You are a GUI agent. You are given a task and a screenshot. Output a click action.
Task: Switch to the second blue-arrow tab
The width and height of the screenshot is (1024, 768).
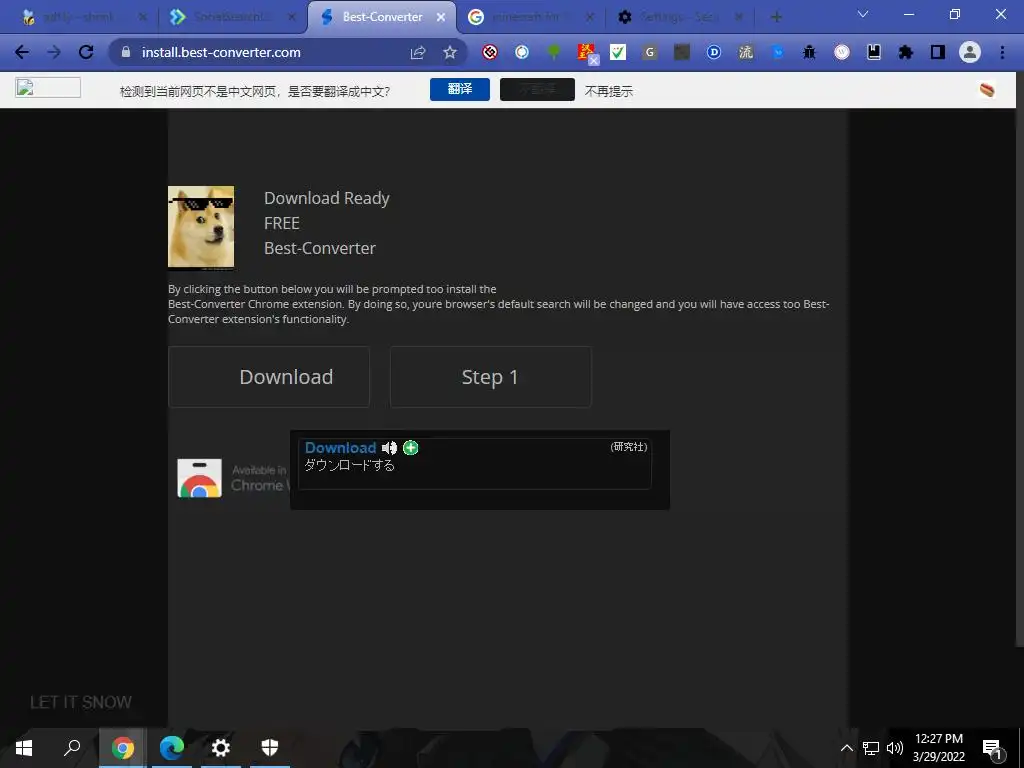click(x=230, y=17)
